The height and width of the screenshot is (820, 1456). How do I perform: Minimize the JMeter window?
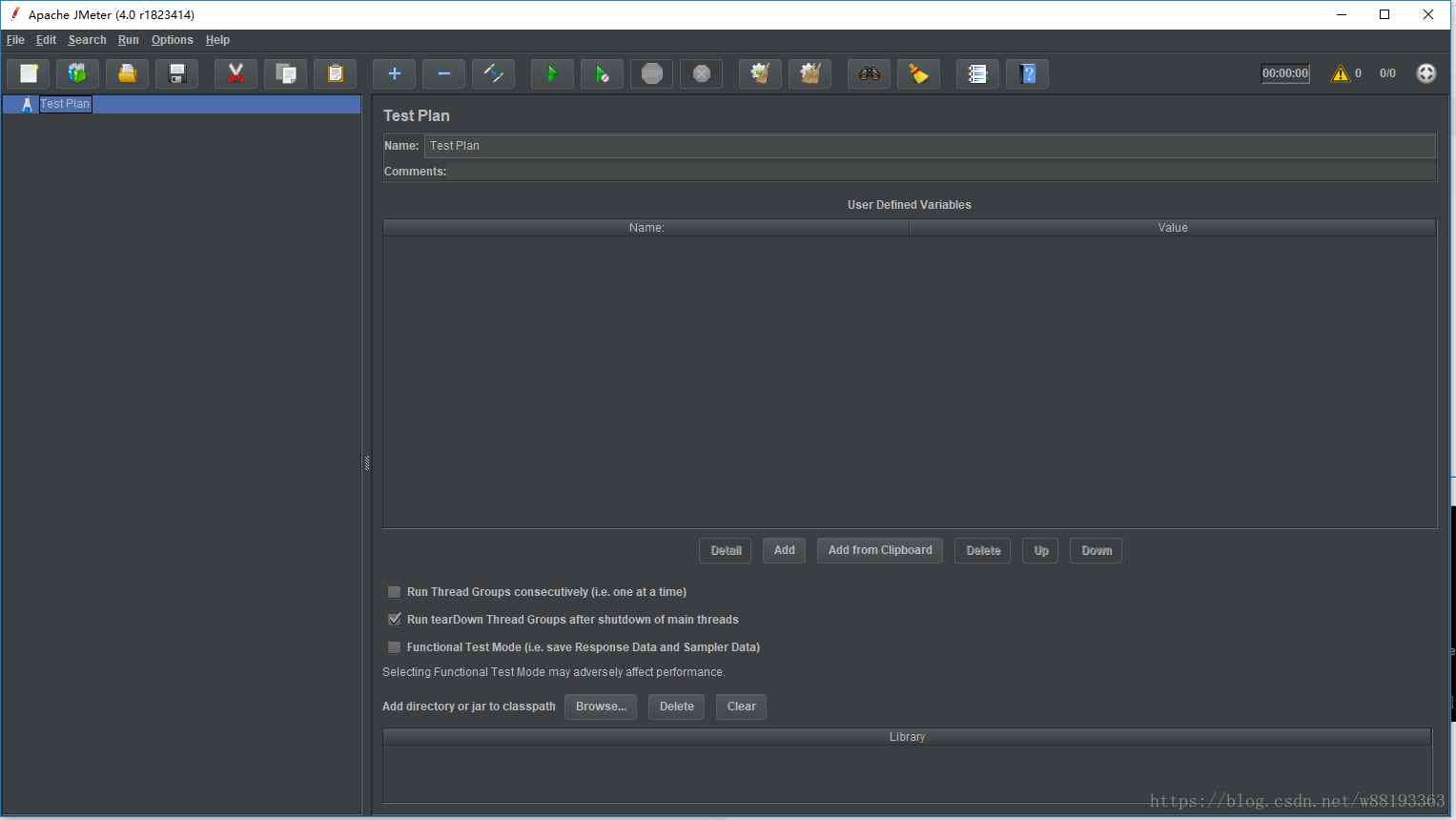[1342, 14]
